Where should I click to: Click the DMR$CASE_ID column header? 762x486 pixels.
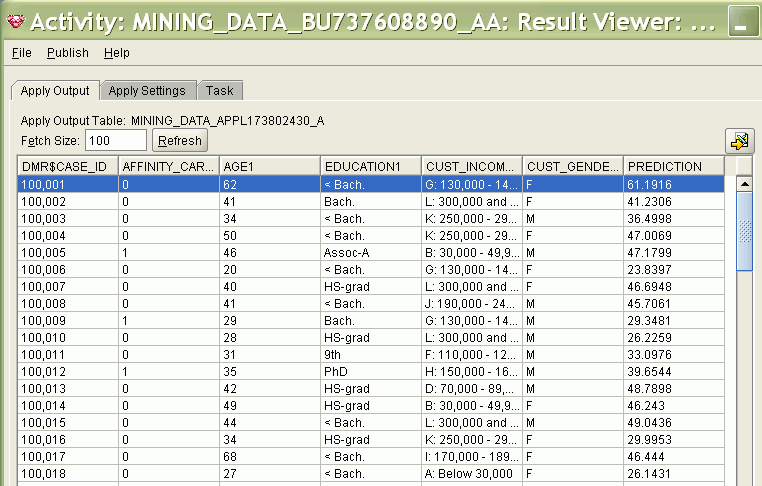click(x=68, y=166)
